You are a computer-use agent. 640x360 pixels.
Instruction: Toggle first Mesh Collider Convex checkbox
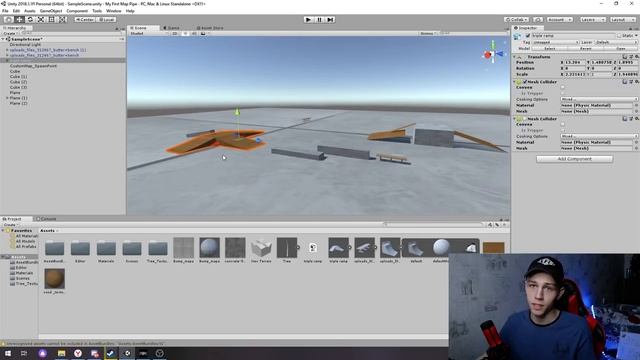(x=563, y=87)
